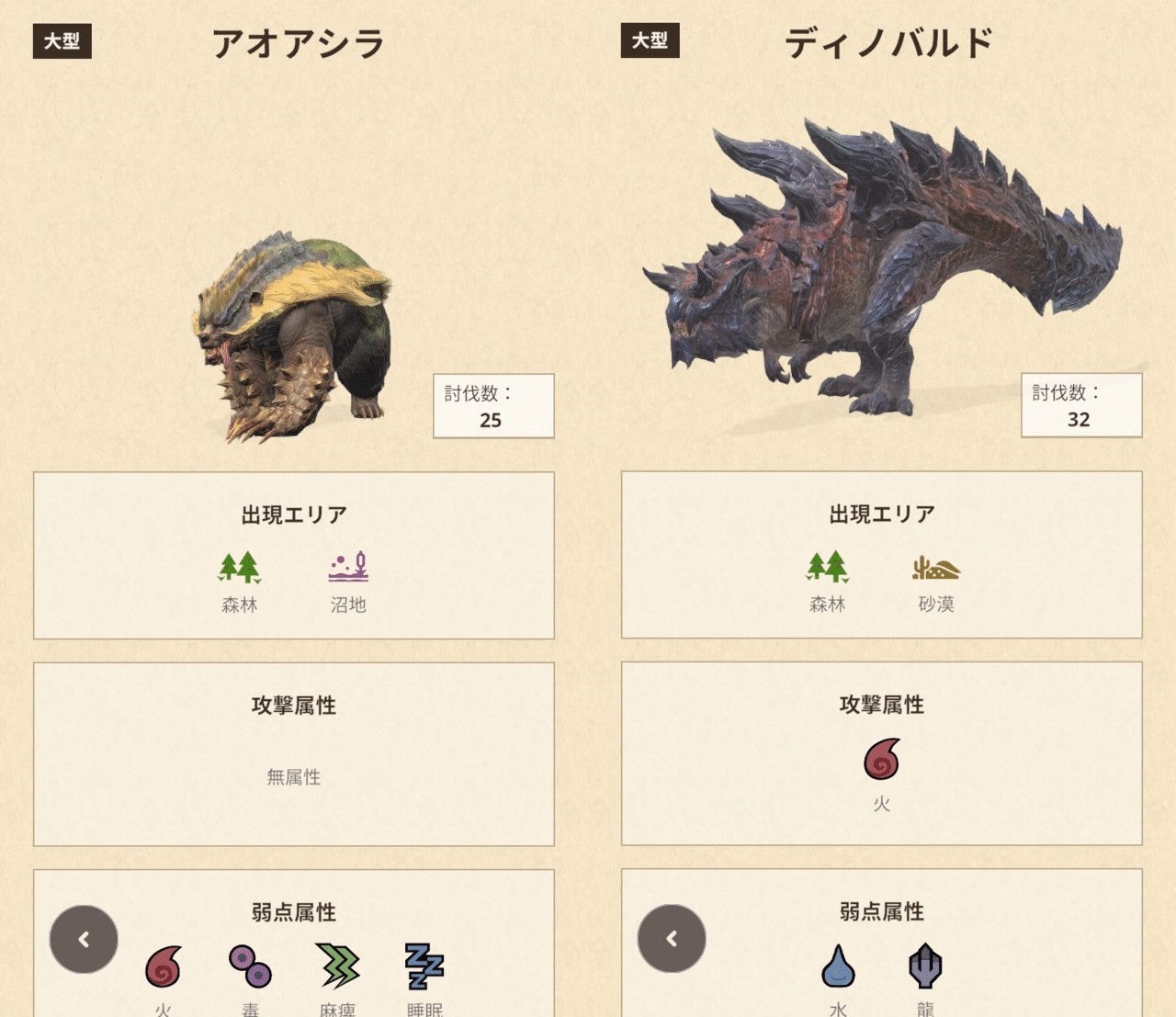
Task: Click the poison 毒 weakness icon
Action: tap(250, 966)
